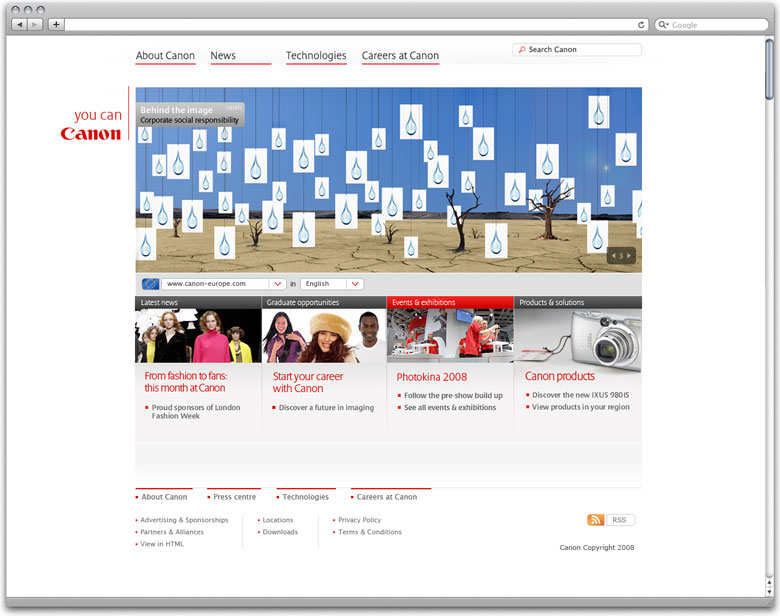Screen dimensions: 780x616
Task: Click footer About Canon link
Action: point(164,497)
